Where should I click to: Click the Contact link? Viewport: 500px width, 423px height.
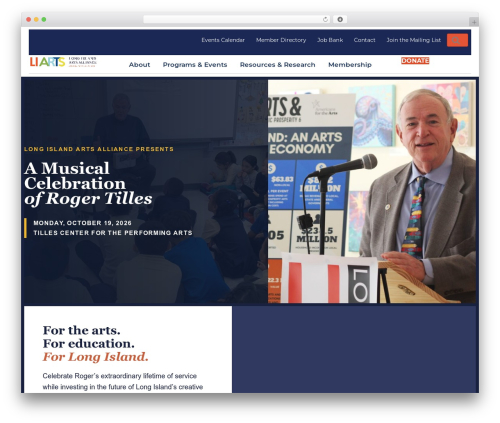click(x=364, y=40)
